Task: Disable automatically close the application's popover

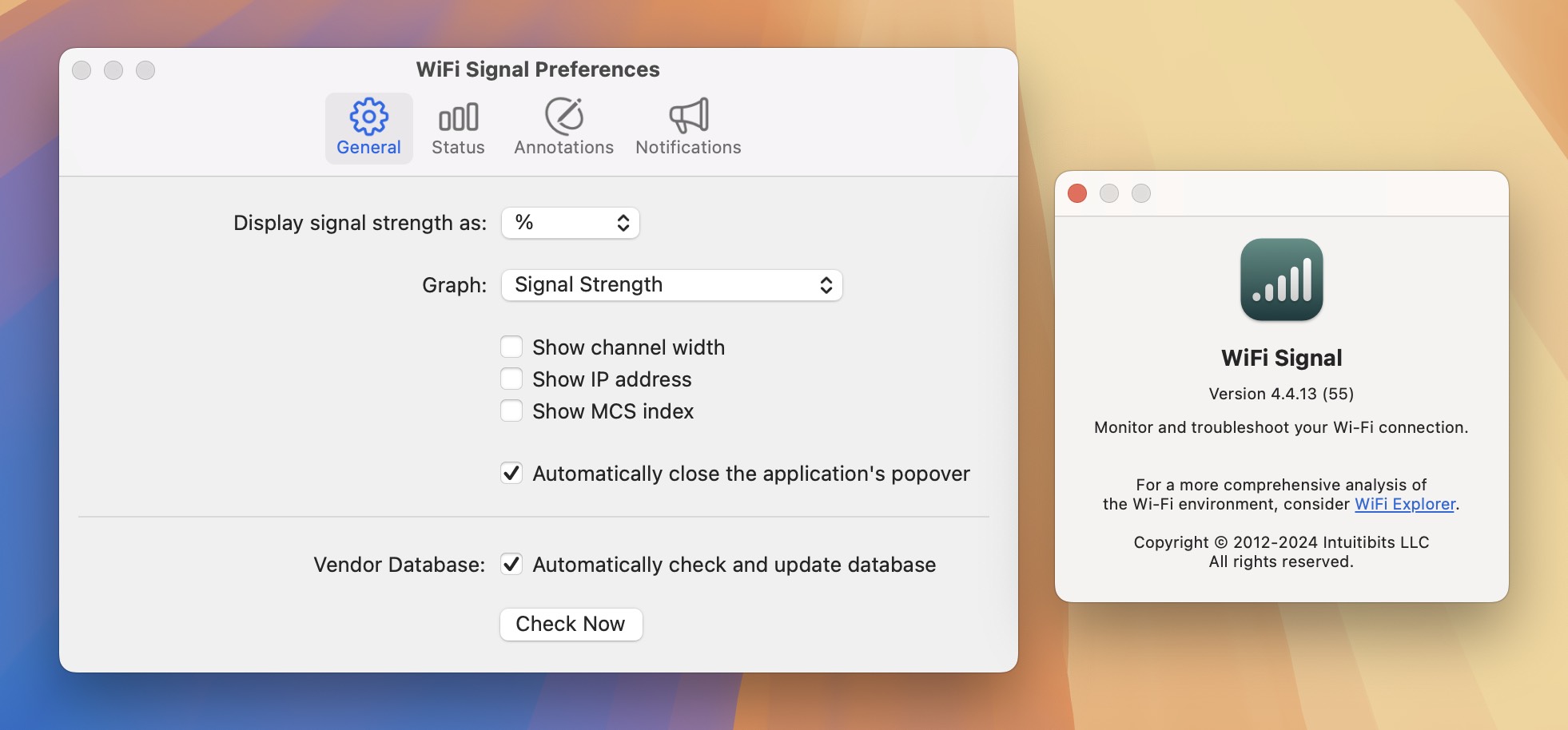Action: pyautogui.click(x=511, y=474)
